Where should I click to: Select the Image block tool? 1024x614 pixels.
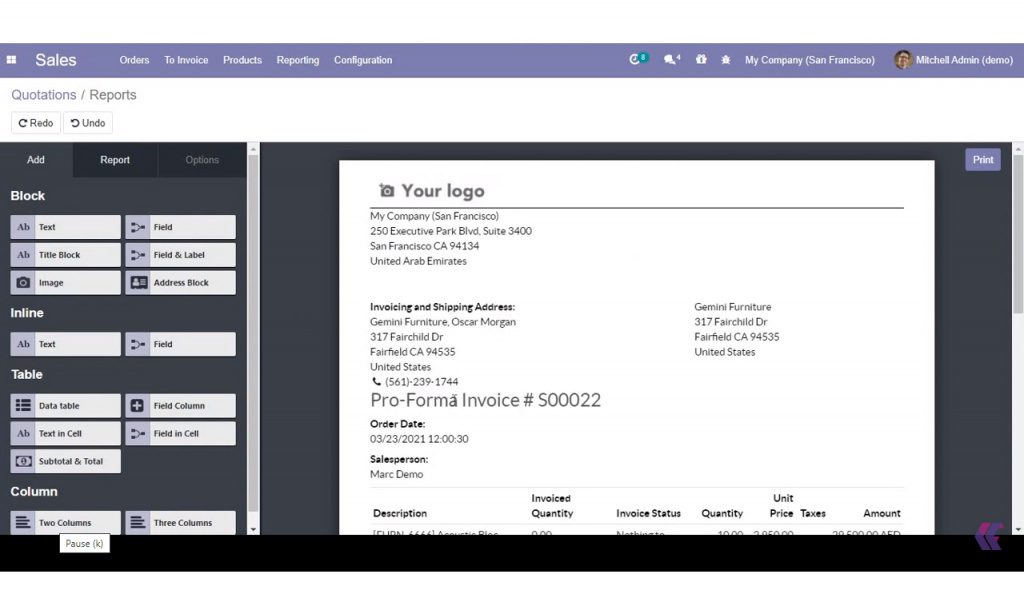(x=65, y=283)
